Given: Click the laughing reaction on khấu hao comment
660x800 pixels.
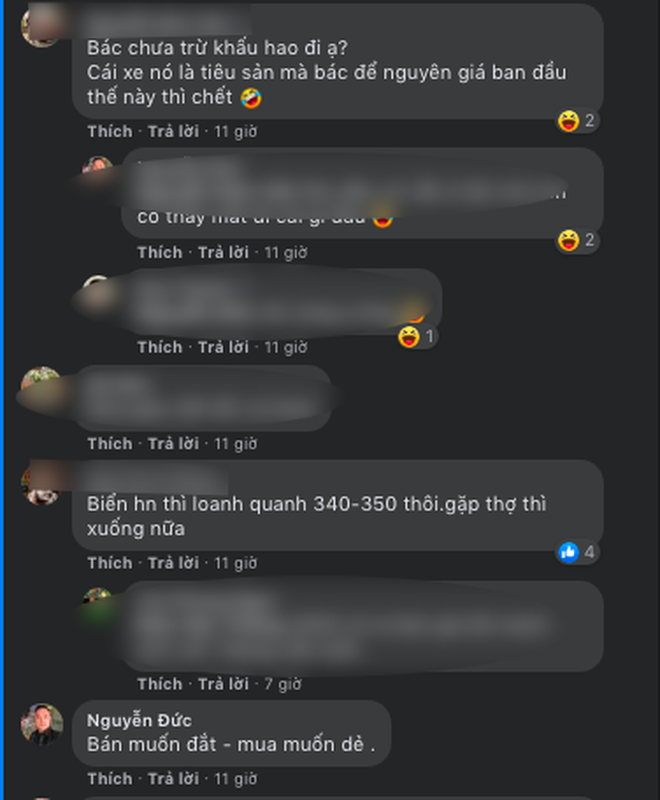Looking at the screenshot, I should tap(577, 121).
